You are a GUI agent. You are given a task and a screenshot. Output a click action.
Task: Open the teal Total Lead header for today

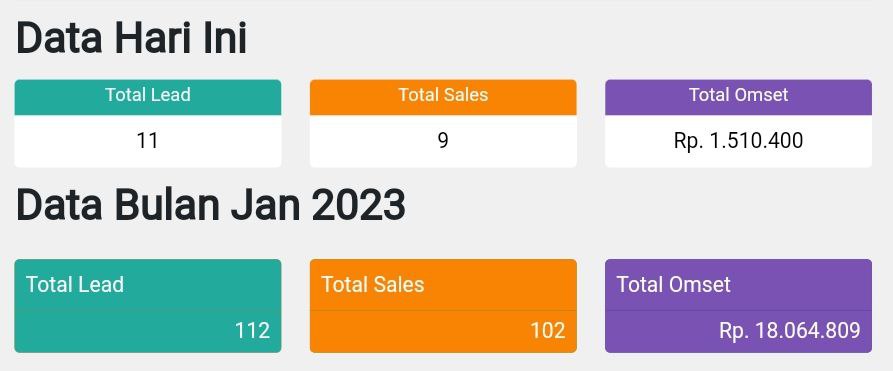click(148, 97)
